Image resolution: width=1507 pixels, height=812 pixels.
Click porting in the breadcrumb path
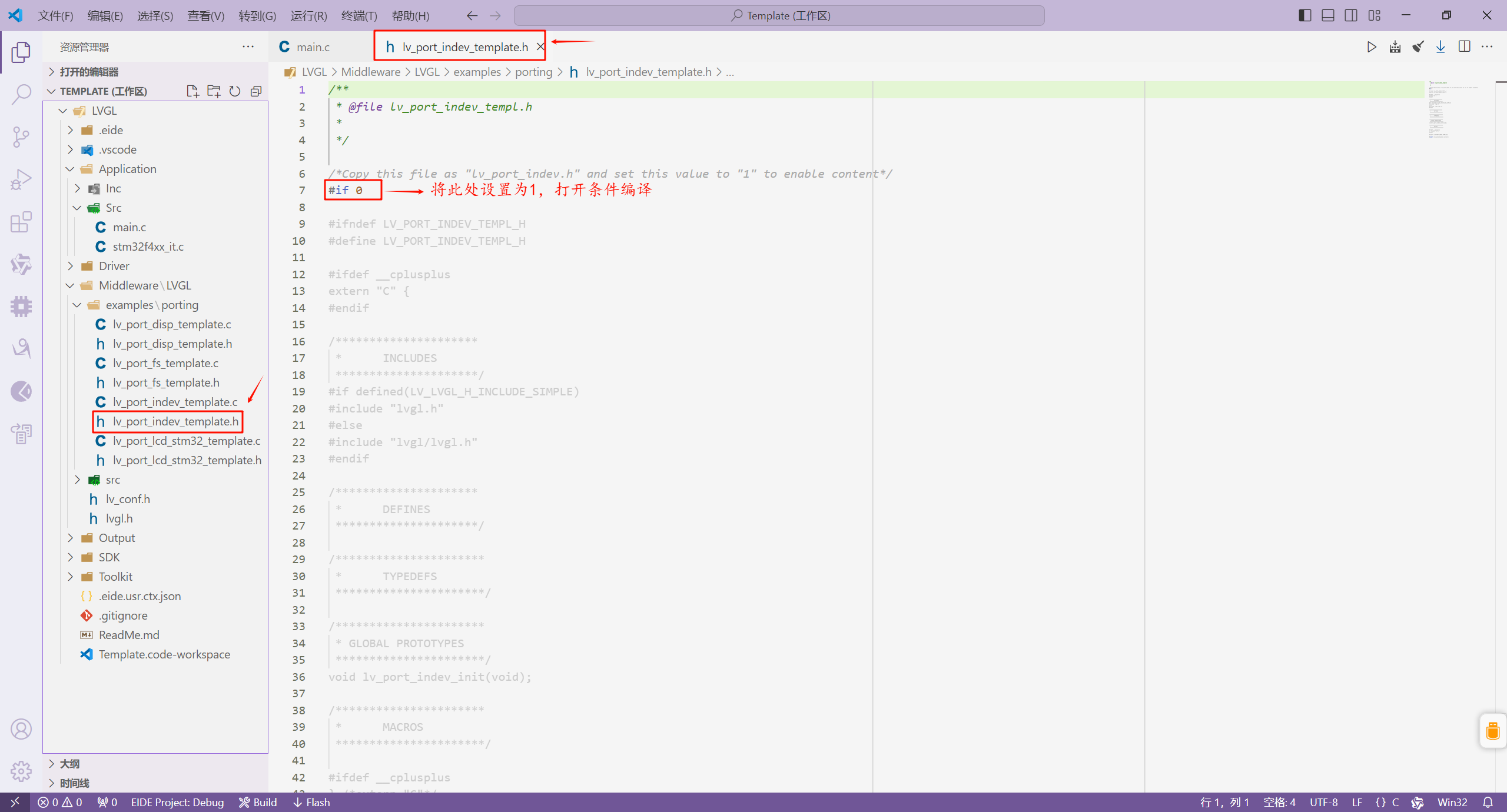tap(534, 72)
